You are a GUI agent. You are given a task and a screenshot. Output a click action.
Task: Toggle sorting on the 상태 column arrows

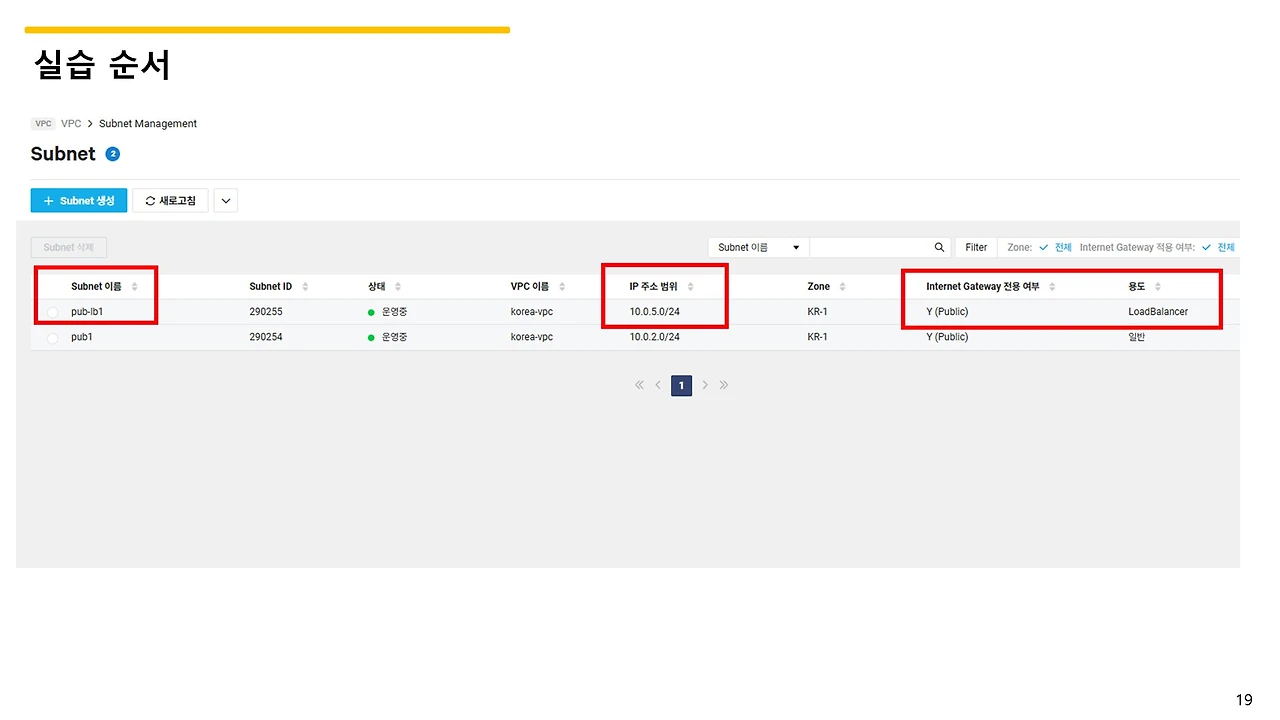398,287
